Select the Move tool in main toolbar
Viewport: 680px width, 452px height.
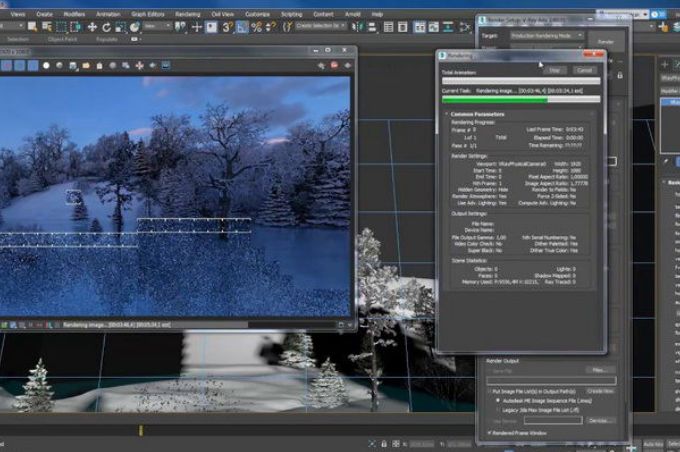[x=92, y=27]
